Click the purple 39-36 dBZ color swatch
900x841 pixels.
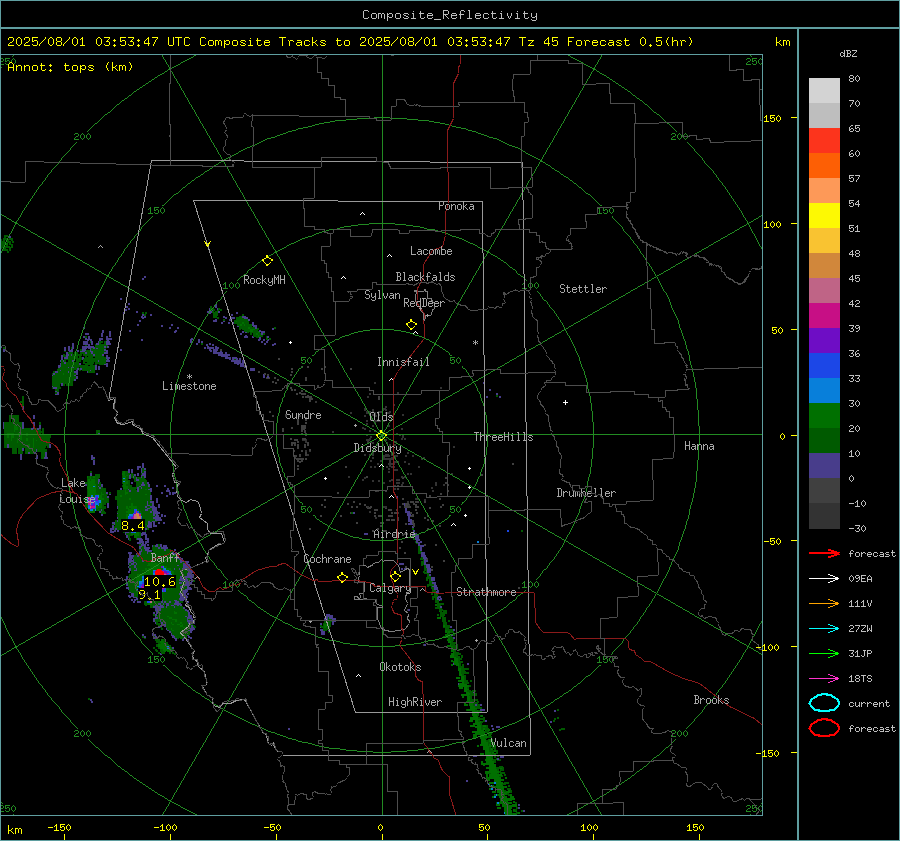tap(824, 340)
